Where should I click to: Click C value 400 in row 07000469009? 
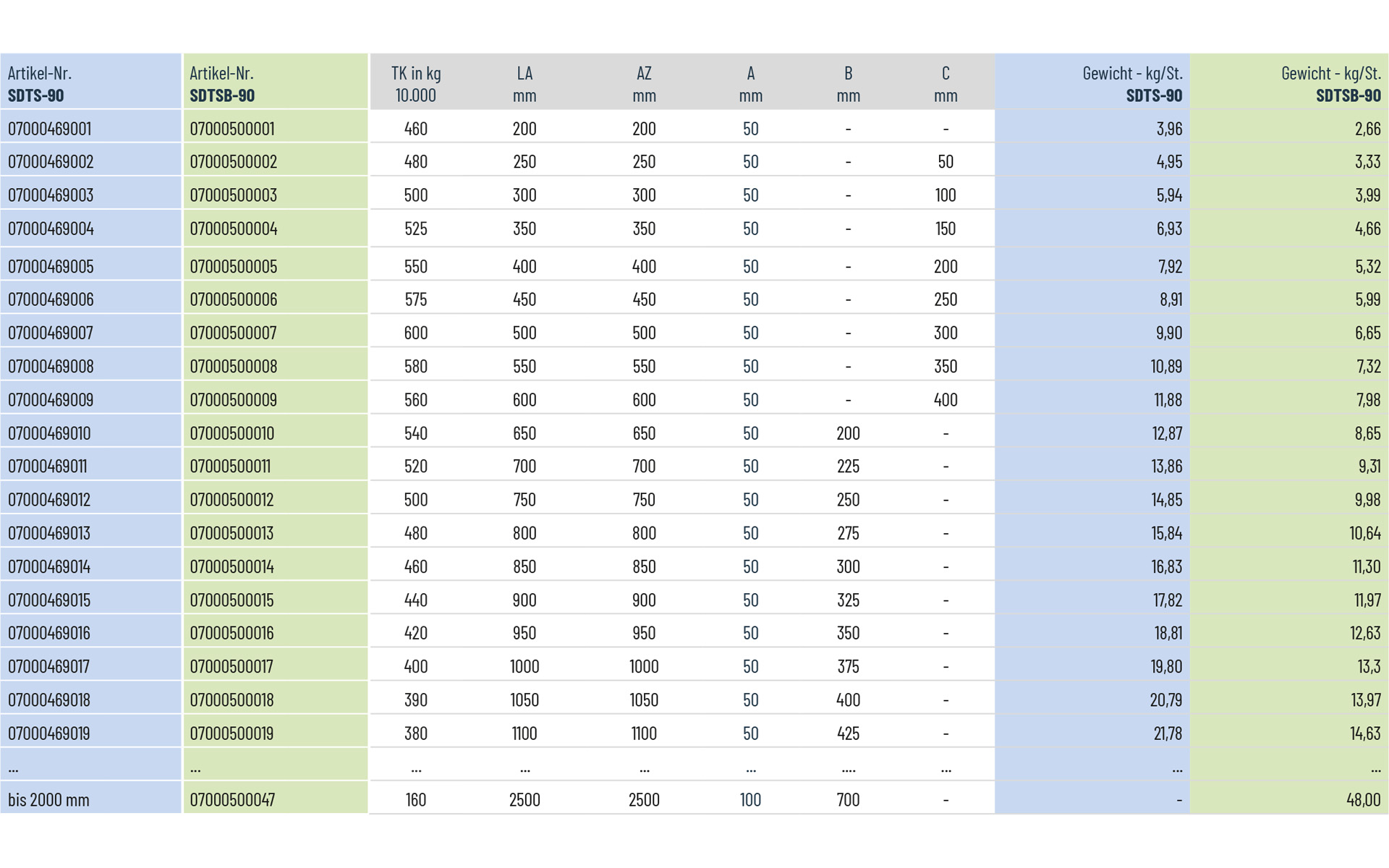tap(945, 400)
